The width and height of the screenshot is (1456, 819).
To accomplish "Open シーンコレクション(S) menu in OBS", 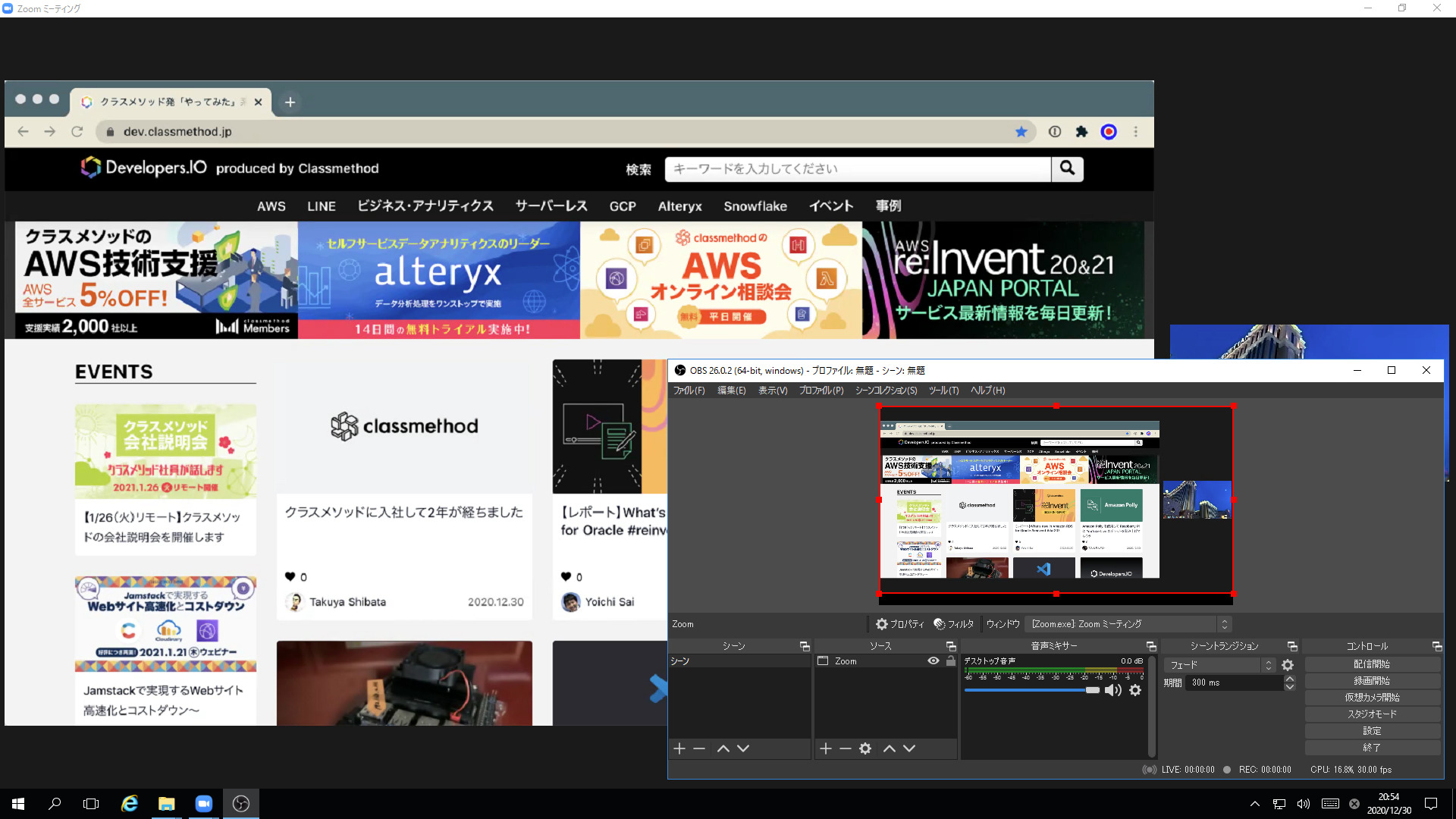I will pos(886,391).
